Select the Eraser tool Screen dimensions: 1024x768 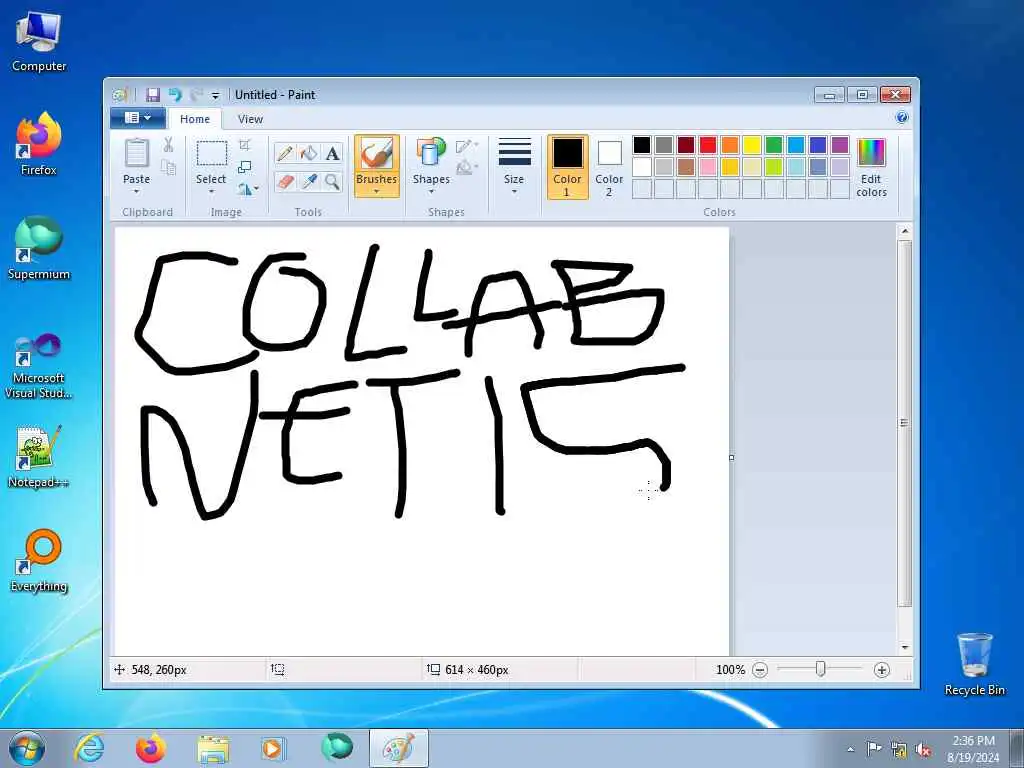coord(285,181)
